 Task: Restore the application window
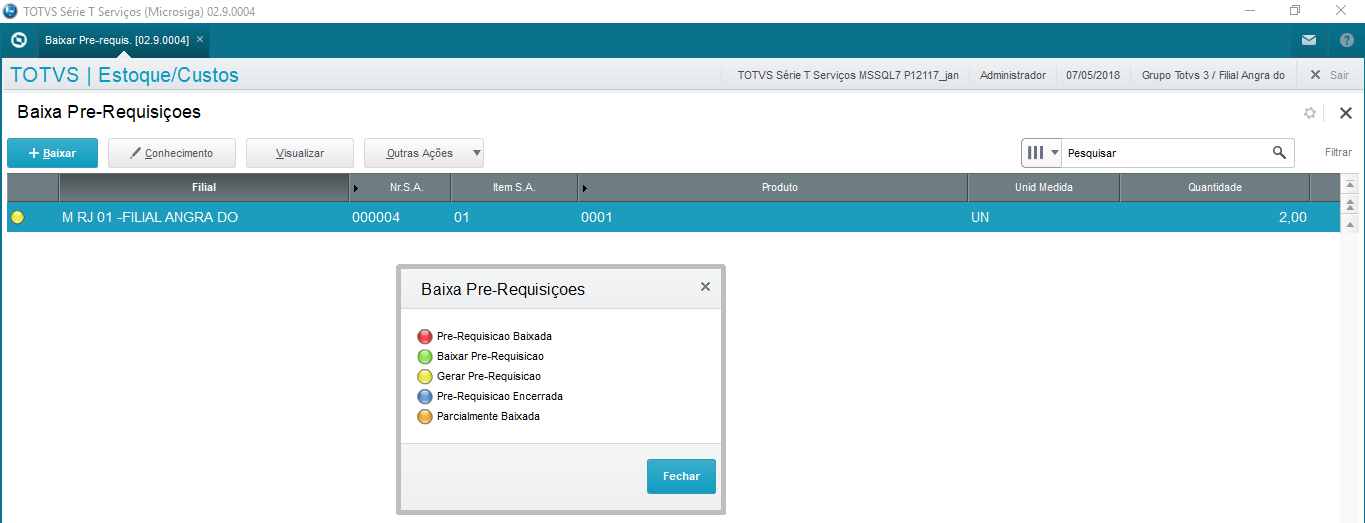[x=1295, y=10]
